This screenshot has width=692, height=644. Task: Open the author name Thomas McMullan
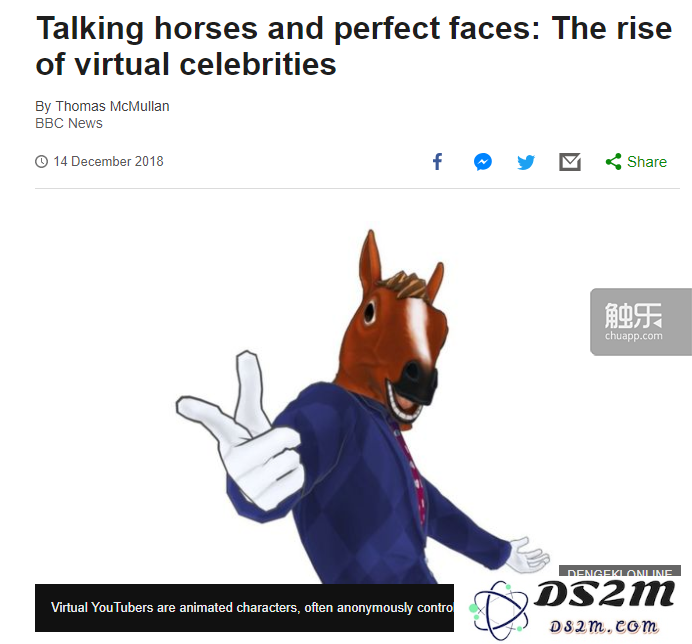(x=112, y=106)
